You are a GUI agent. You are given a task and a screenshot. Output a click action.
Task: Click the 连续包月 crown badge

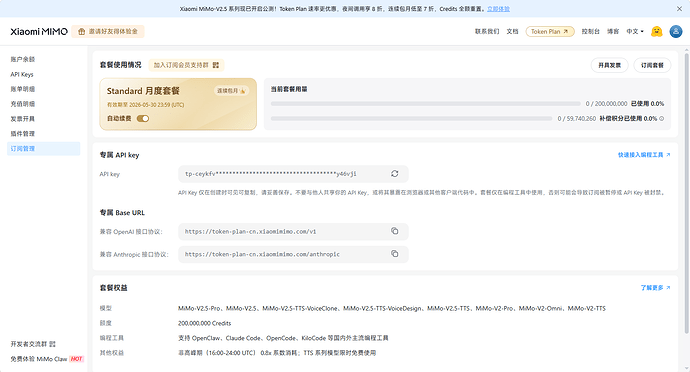click(x=231, y=91)
